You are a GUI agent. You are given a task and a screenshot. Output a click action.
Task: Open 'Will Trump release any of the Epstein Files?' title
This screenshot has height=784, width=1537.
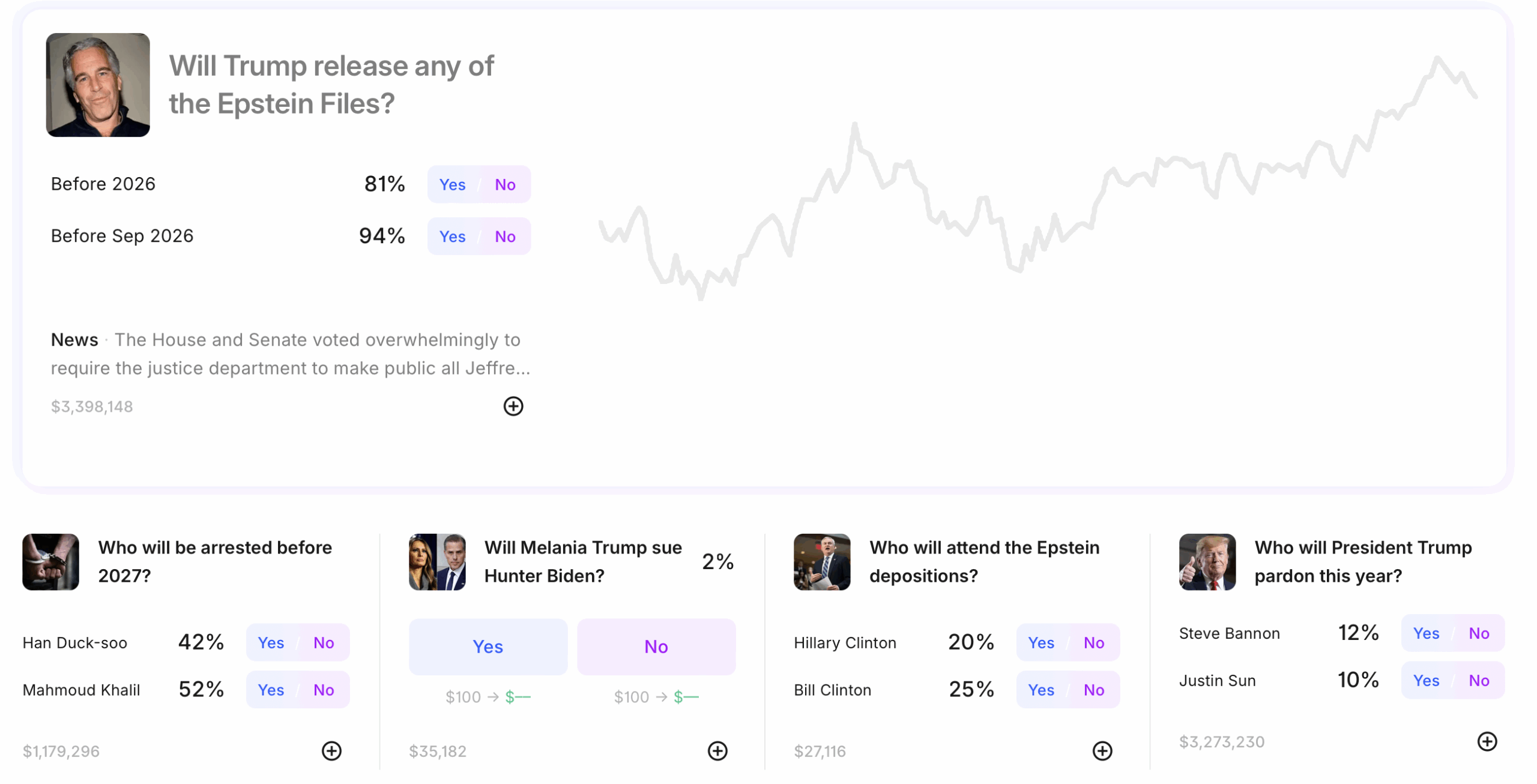point(331,85)
